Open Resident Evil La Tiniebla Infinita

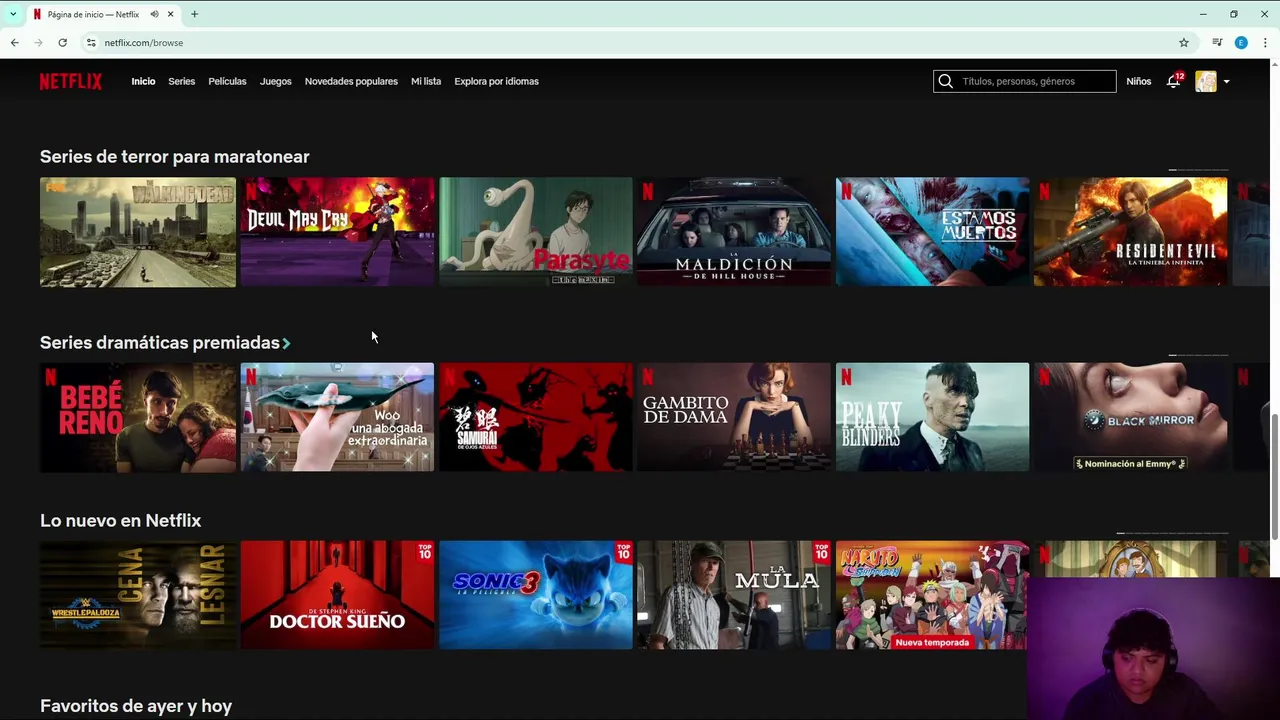tap(1130, 232)
